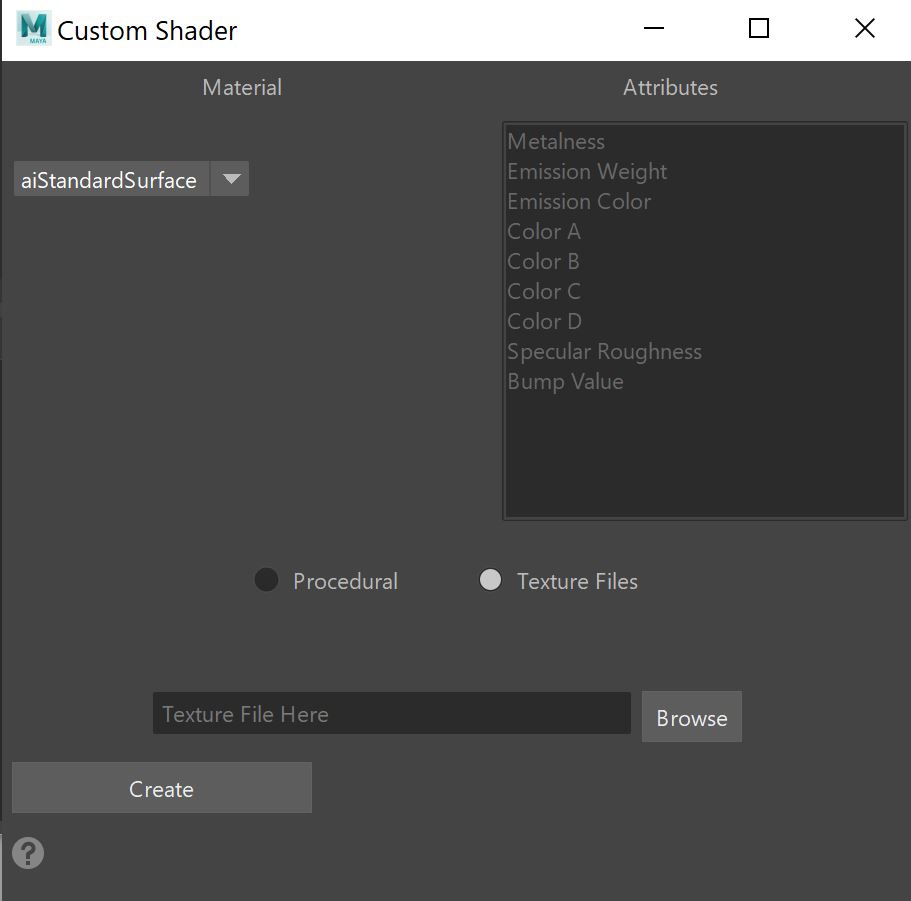Minimize the Custom Shader window
This screenshot has height=901, width=911.
click(654, 29)
